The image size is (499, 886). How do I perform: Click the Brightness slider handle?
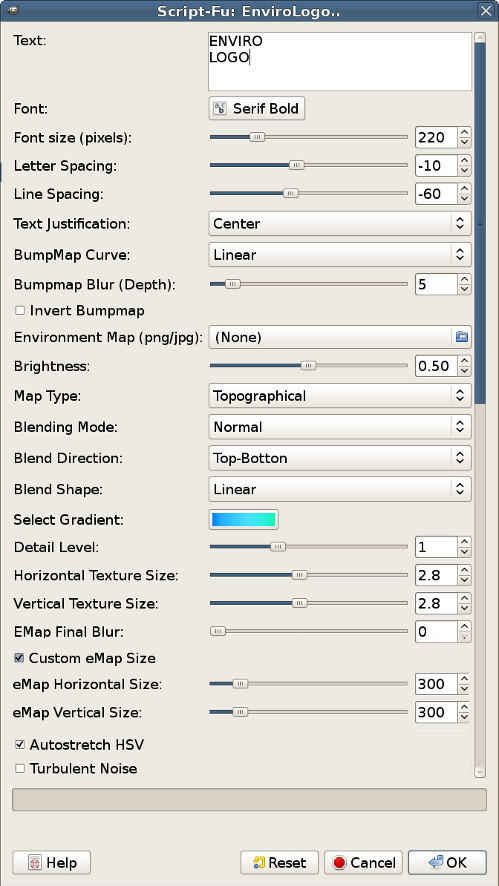click(x=308, y=366)
